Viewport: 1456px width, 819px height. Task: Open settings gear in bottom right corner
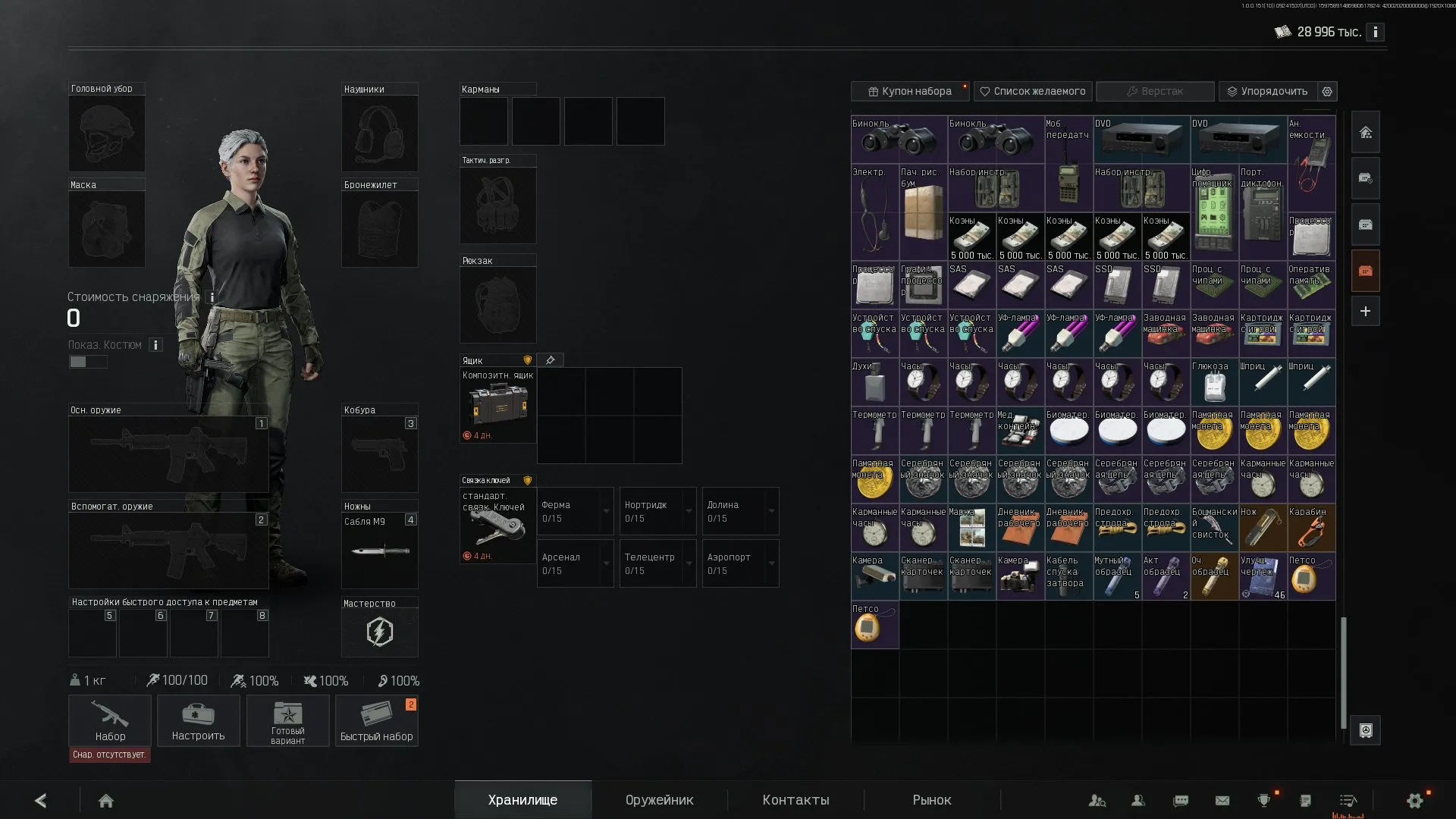[1415, 800]
